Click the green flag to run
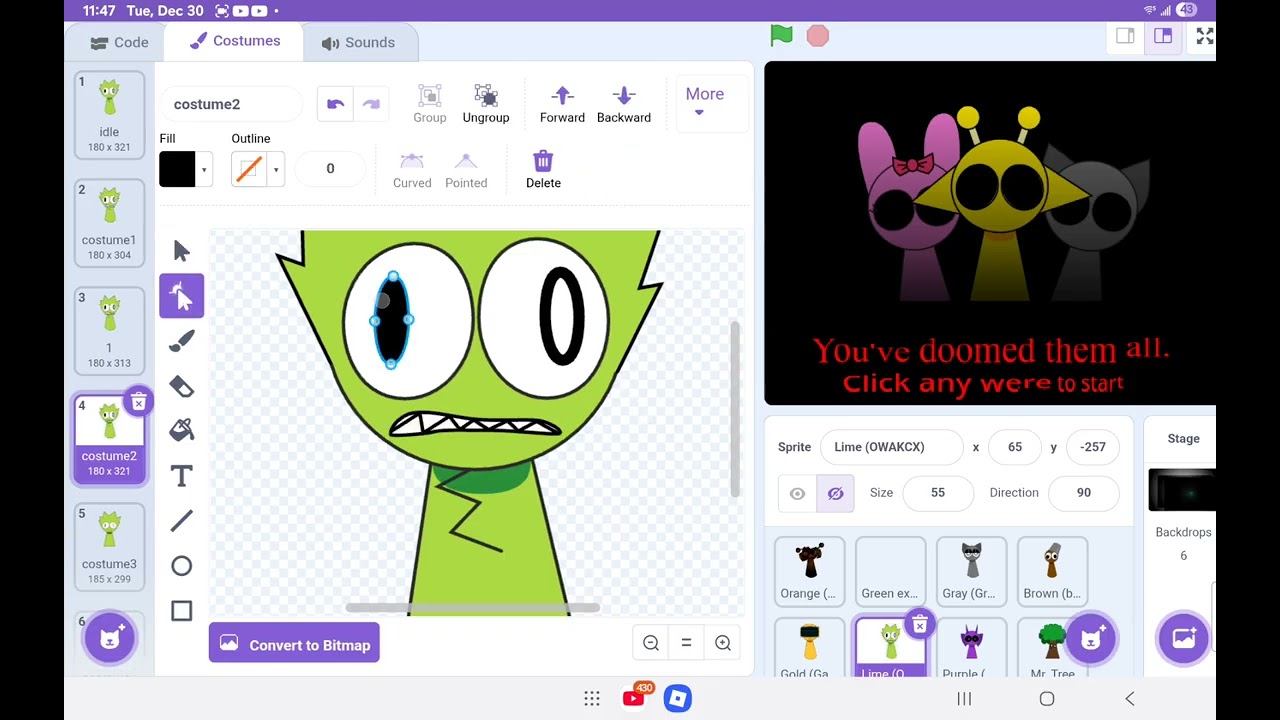The image size is (1280, 720). click(781, 36)
